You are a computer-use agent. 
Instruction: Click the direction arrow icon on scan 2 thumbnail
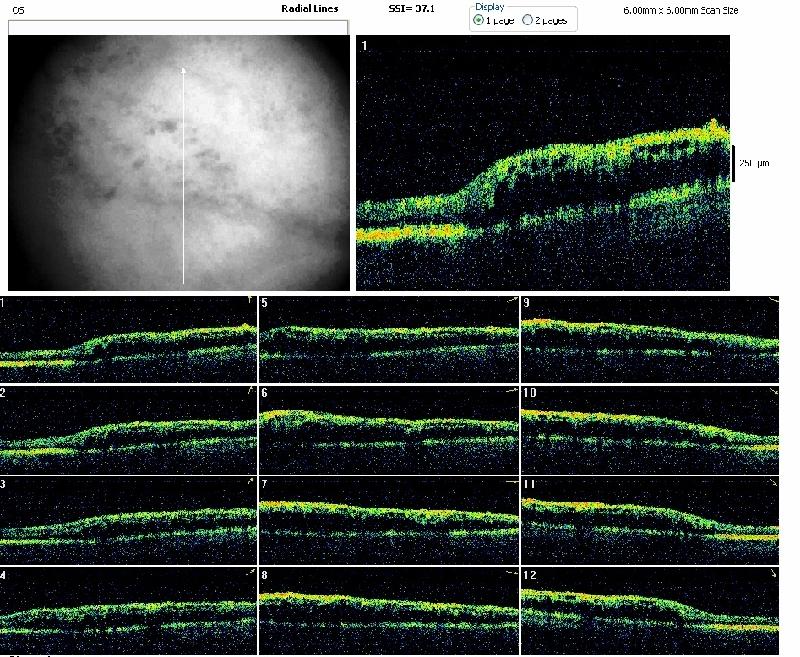pyautogui.click(x=250, y=389)
